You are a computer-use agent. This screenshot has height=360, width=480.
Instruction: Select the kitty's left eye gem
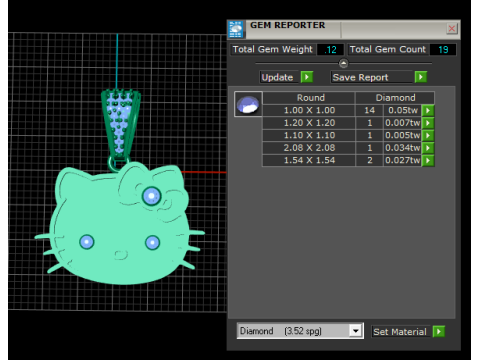pos(87,242)
